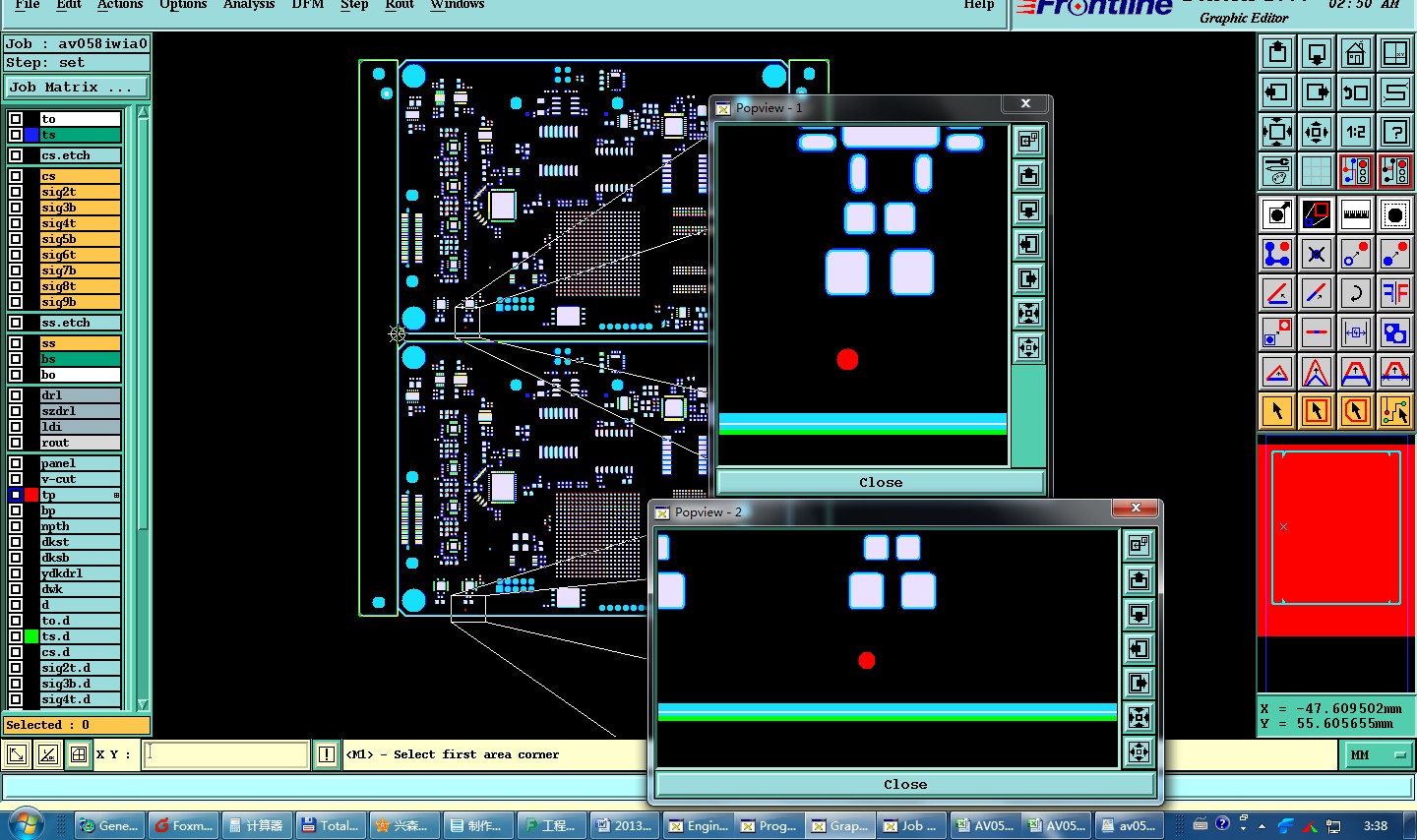
Task: Toggle the 'ss.etch' layer checkbox
Action: click(x=16, y=323)
